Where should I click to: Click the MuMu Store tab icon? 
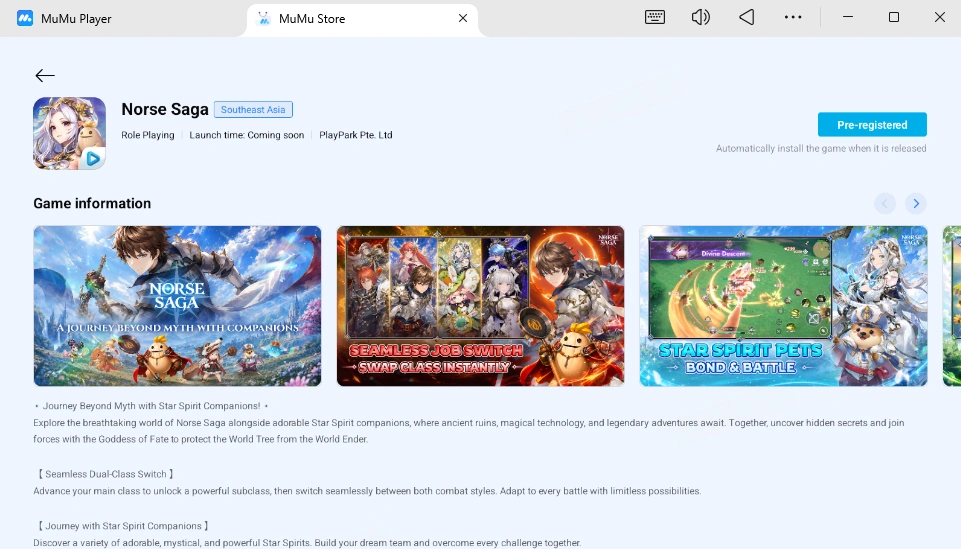click(264, 18)
